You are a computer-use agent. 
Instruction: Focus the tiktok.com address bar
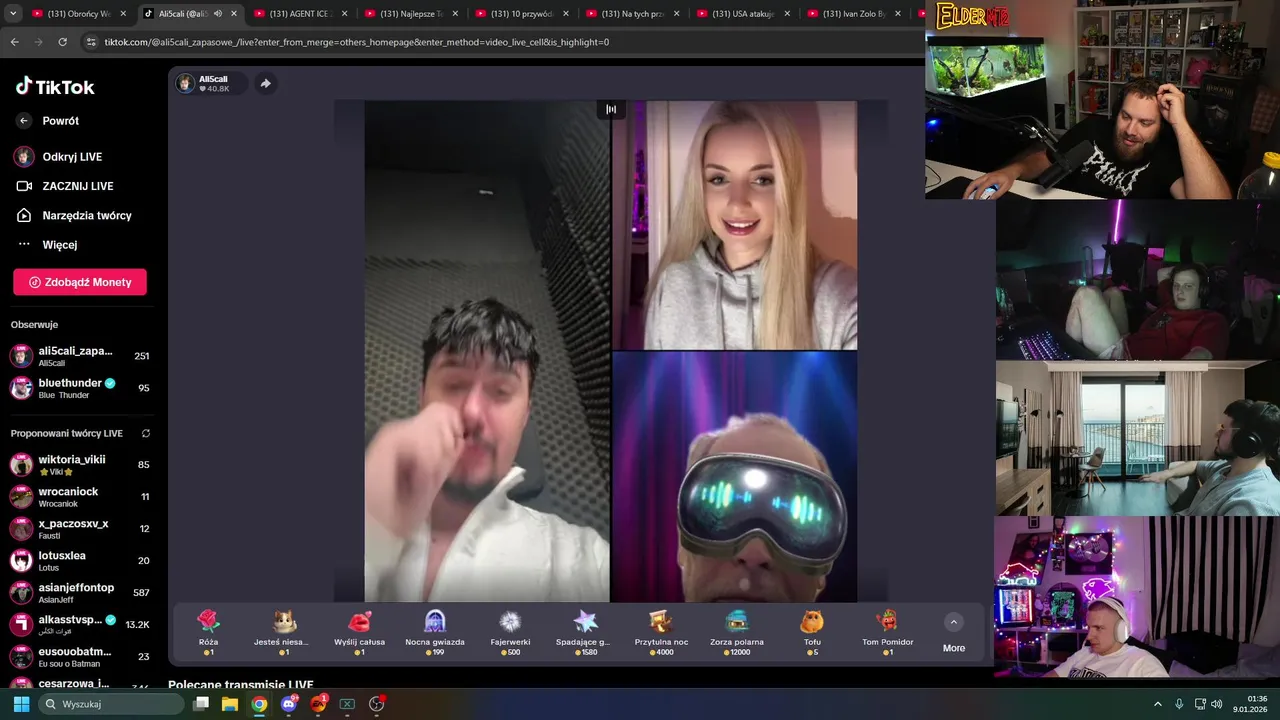500,42
